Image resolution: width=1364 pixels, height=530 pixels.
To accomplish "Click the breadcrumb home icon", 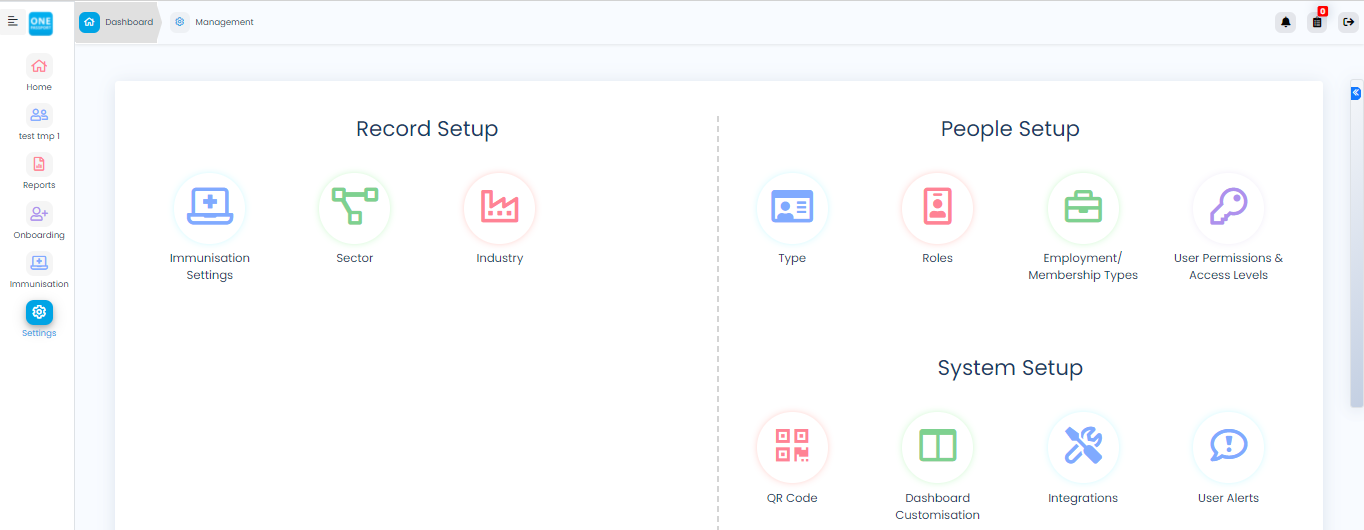I will coord(89,22).
